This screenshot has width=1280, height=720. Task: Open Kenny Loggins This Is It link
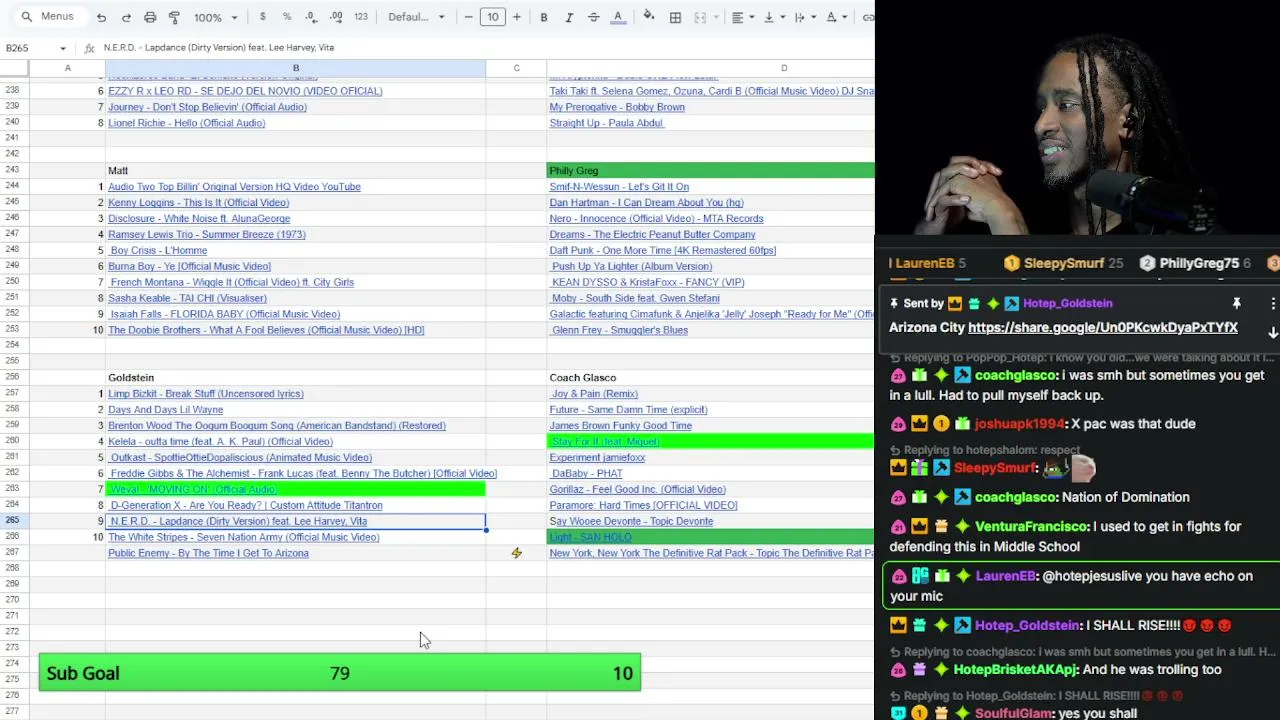tap(198, 203)
